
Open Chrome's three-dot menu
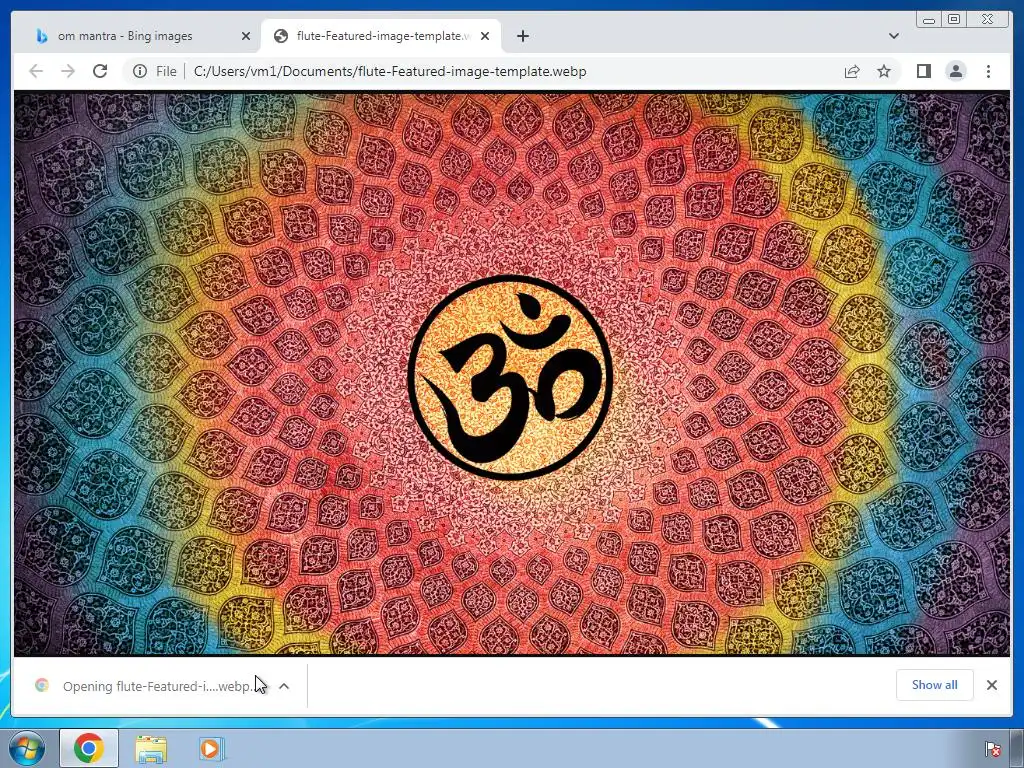(x=988, y=71)
